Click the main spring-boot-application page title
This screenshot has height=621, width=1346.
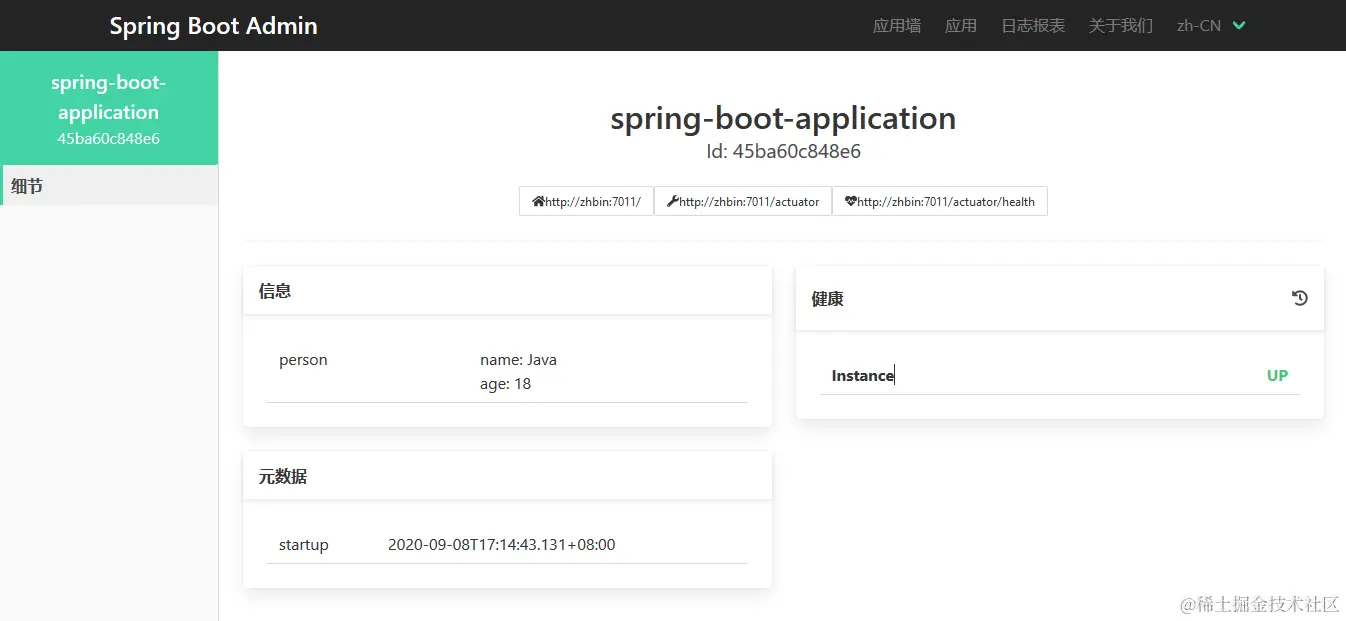click(x=783, y=119)
